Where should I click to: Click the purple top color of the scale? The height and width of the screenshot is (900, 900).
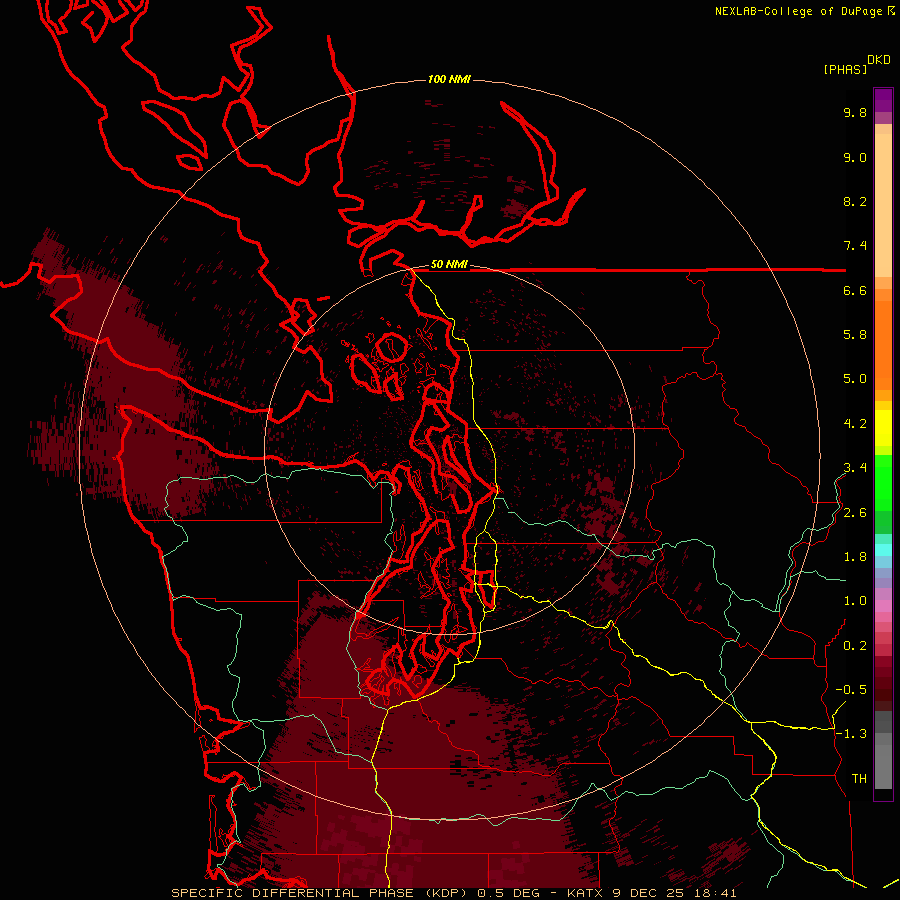(883, 100)
